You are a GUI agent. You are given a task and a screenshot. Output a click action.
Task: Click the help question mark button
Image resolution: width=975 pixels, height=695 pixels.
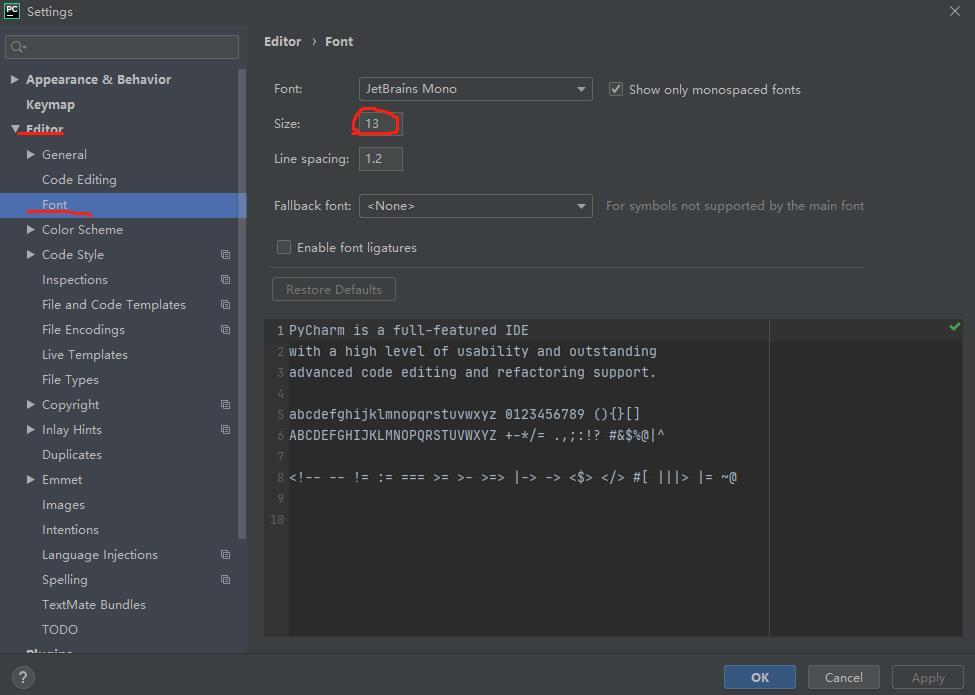pyautogui.click(x=23, y=678)
